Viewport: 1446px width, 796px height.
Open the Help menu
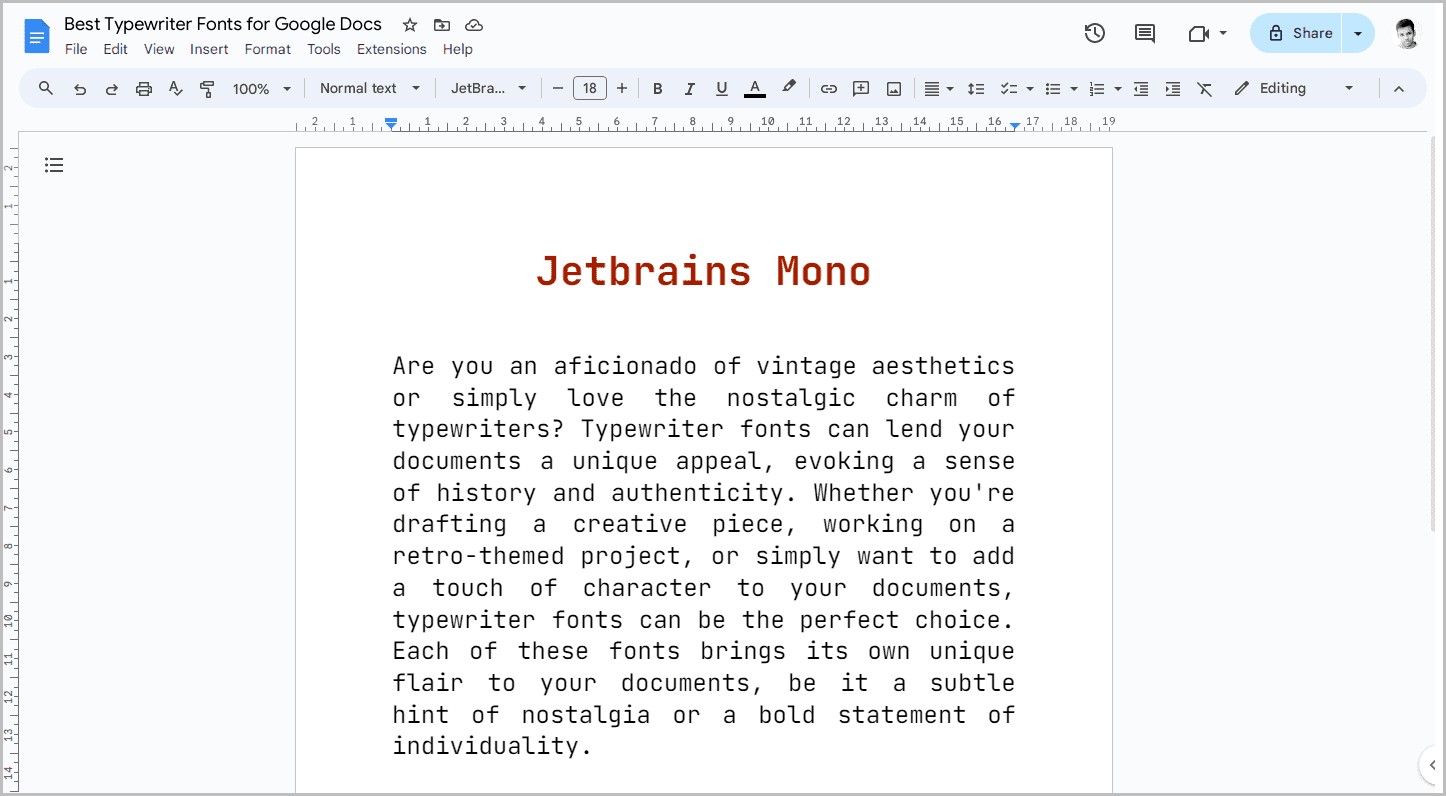[x=458, y=49]
